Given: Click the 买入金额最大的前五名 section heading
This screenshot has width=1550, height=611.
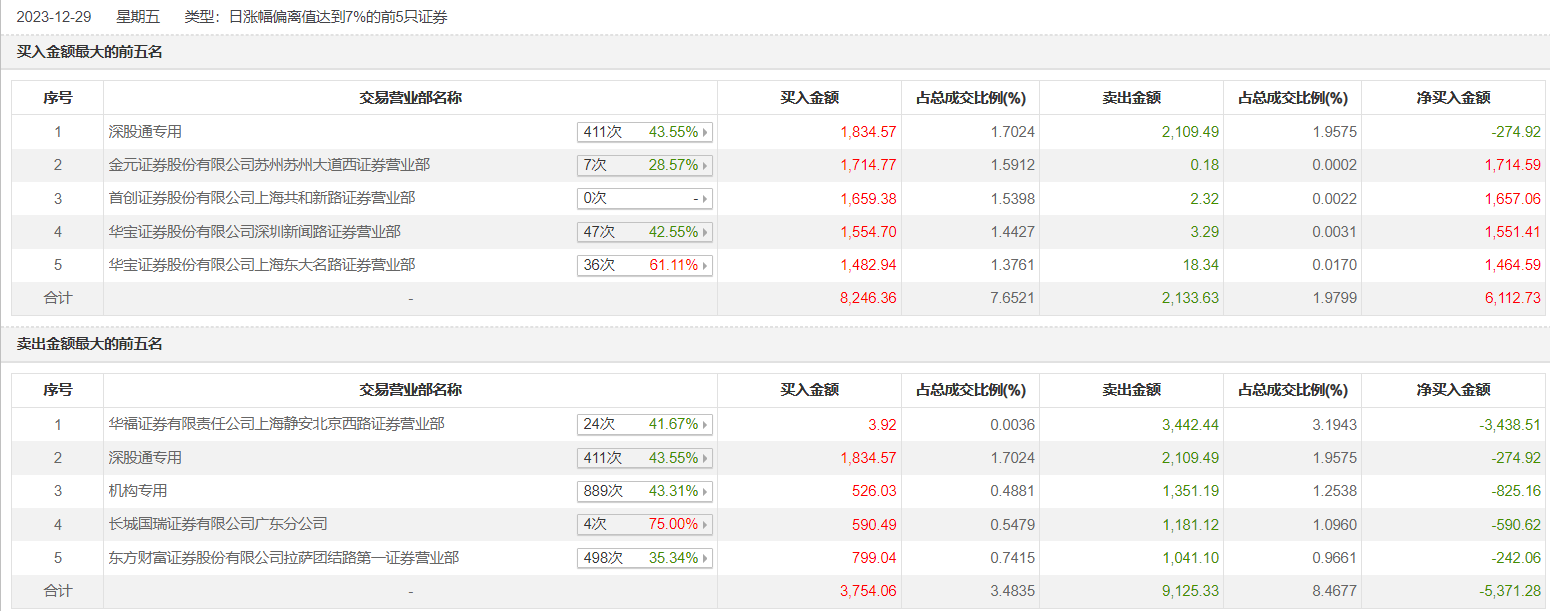Looking at the screenshot, I should (x=90, y=52).
